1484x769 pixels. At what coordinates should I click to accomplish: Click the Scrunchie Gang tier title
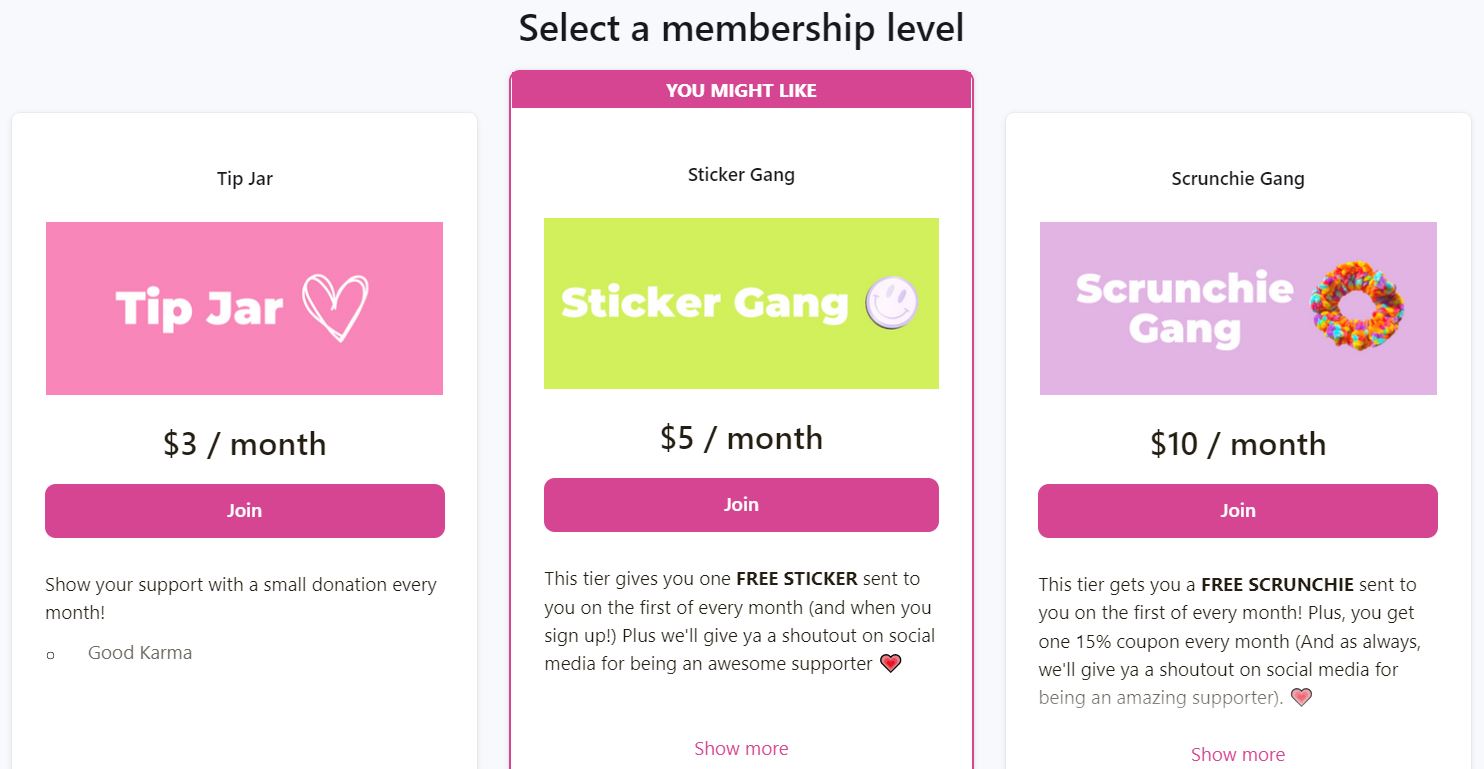point(1238,179)
